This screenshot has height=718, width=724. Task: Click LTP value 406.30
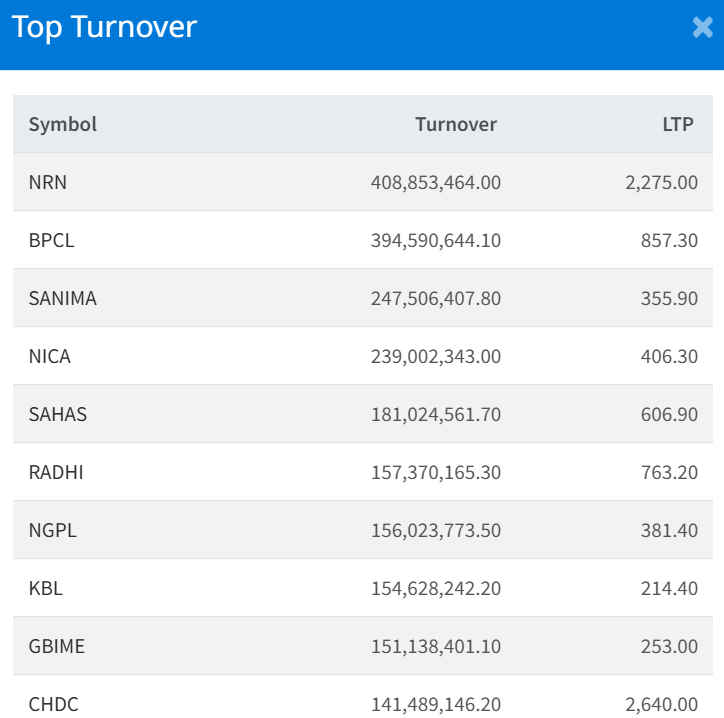pyautogui.click(x=669, y=356)
